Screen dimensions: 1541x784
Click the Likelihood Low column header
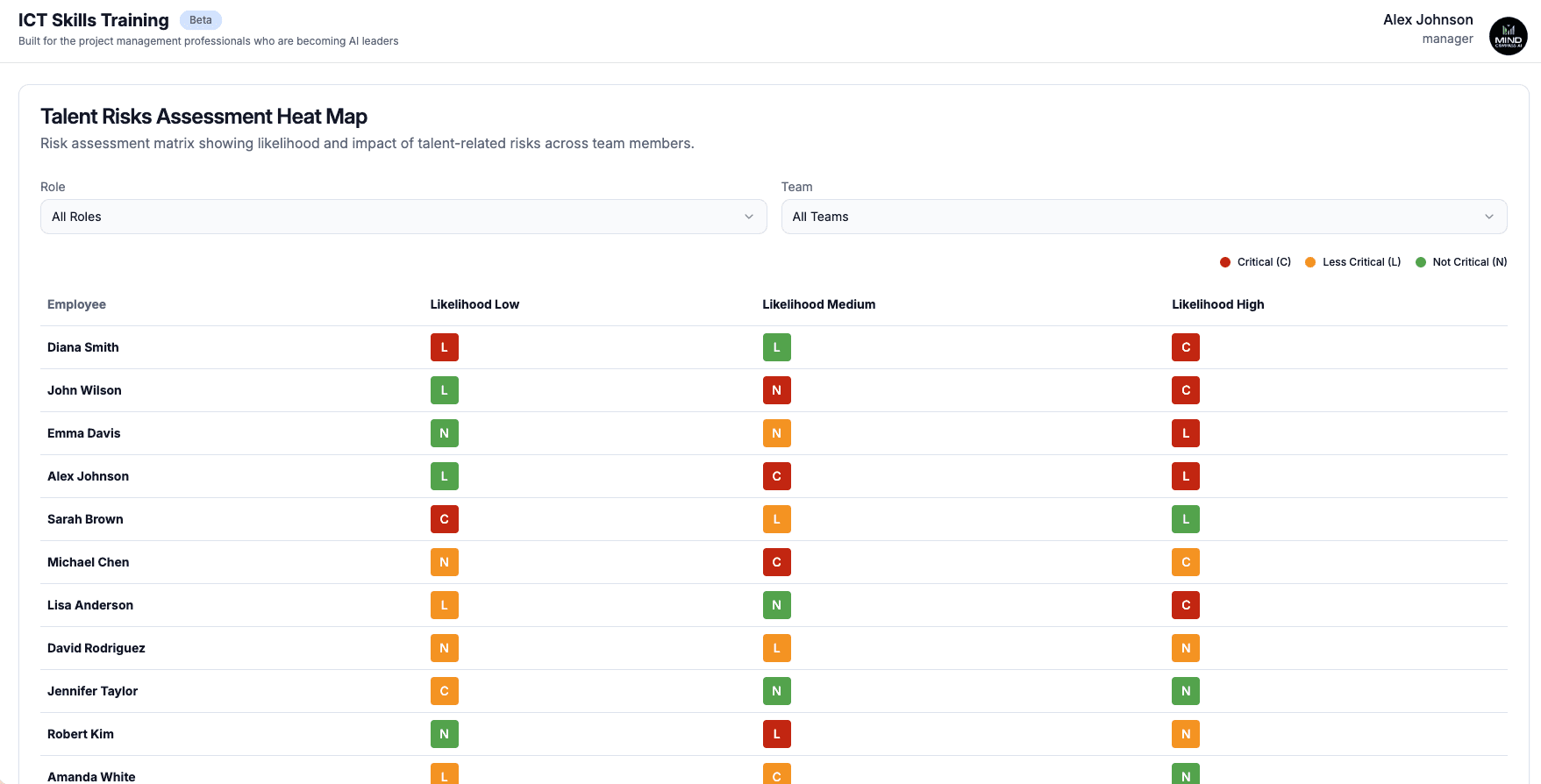coord(474,304)
